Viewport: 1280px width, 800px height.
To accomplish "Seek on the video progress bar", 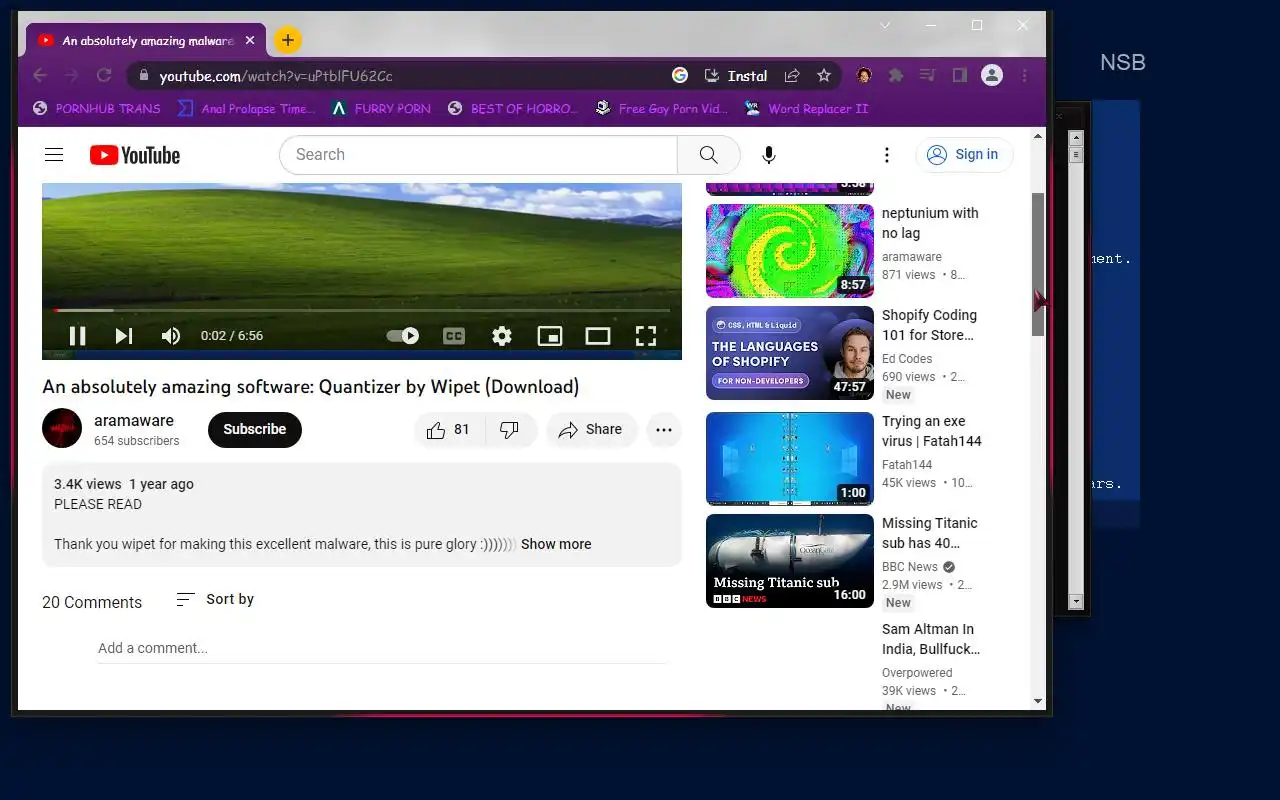I will [362, 311].
